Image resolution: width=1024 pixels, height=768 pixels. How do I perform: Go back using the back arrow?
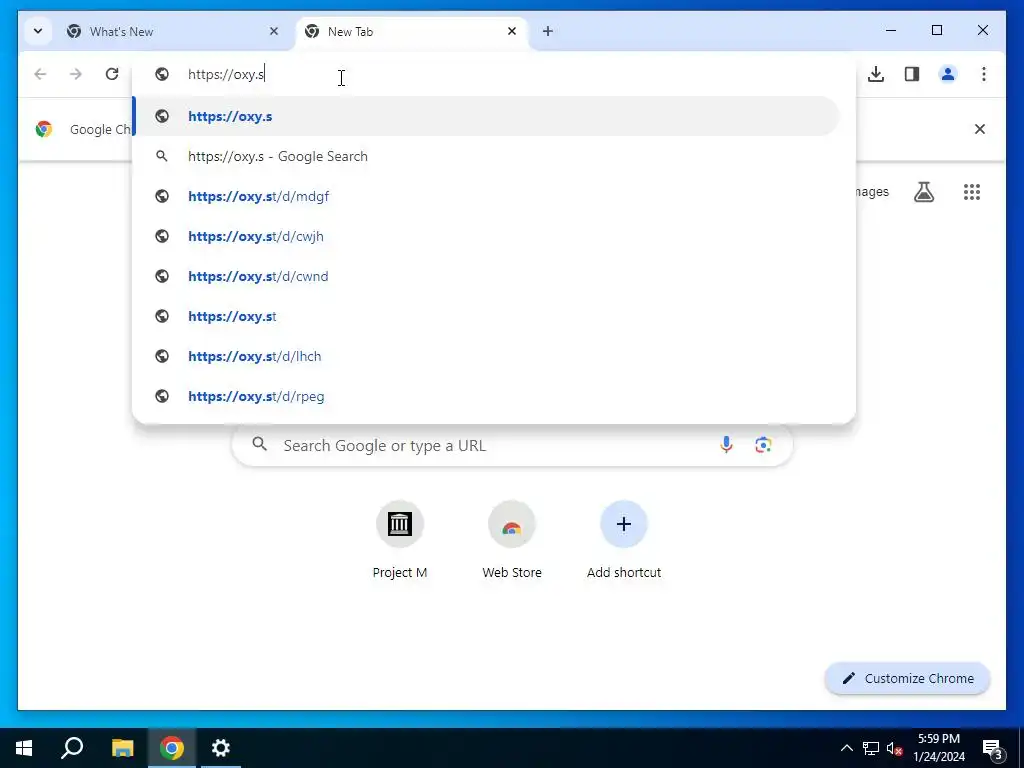(40, 74)
